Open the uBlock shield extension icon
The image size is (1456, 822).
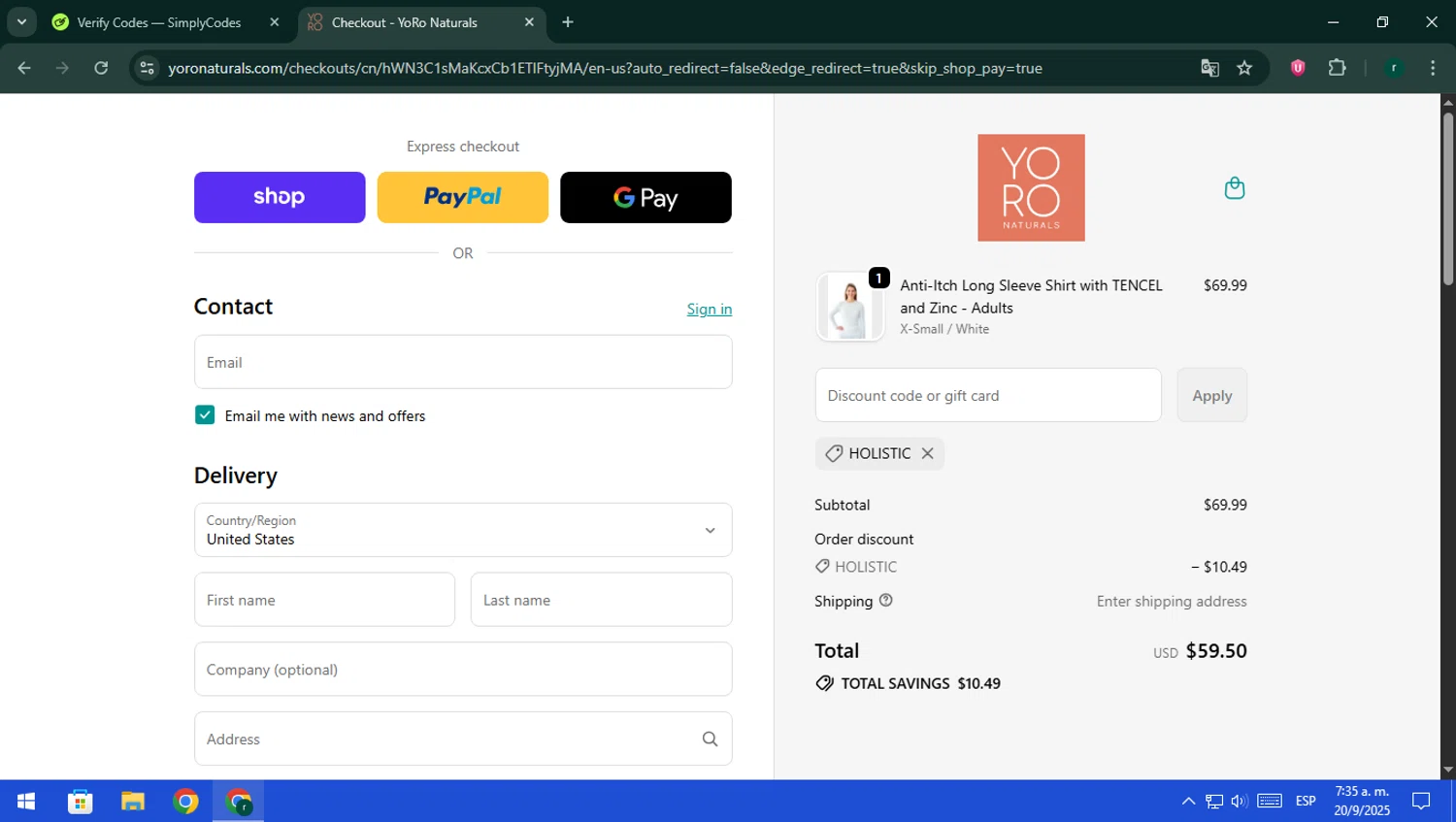pyautogui.click(x=1298, y=68)
